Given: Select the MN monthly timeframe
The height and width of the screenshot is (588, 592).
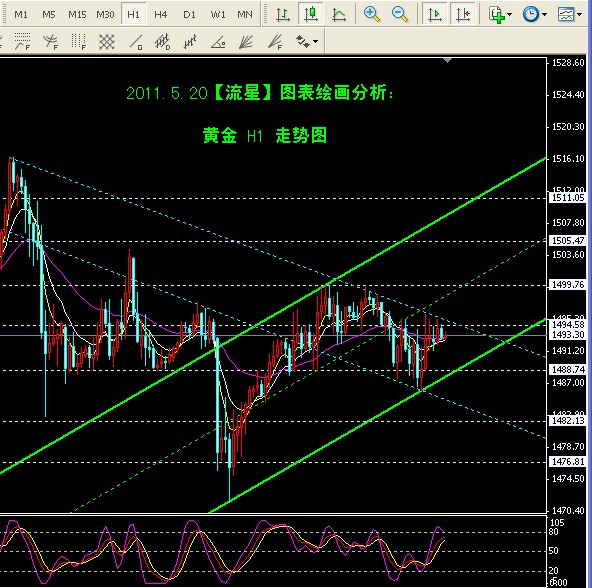Looking at the screenshot, I should [x=245, y=14].
